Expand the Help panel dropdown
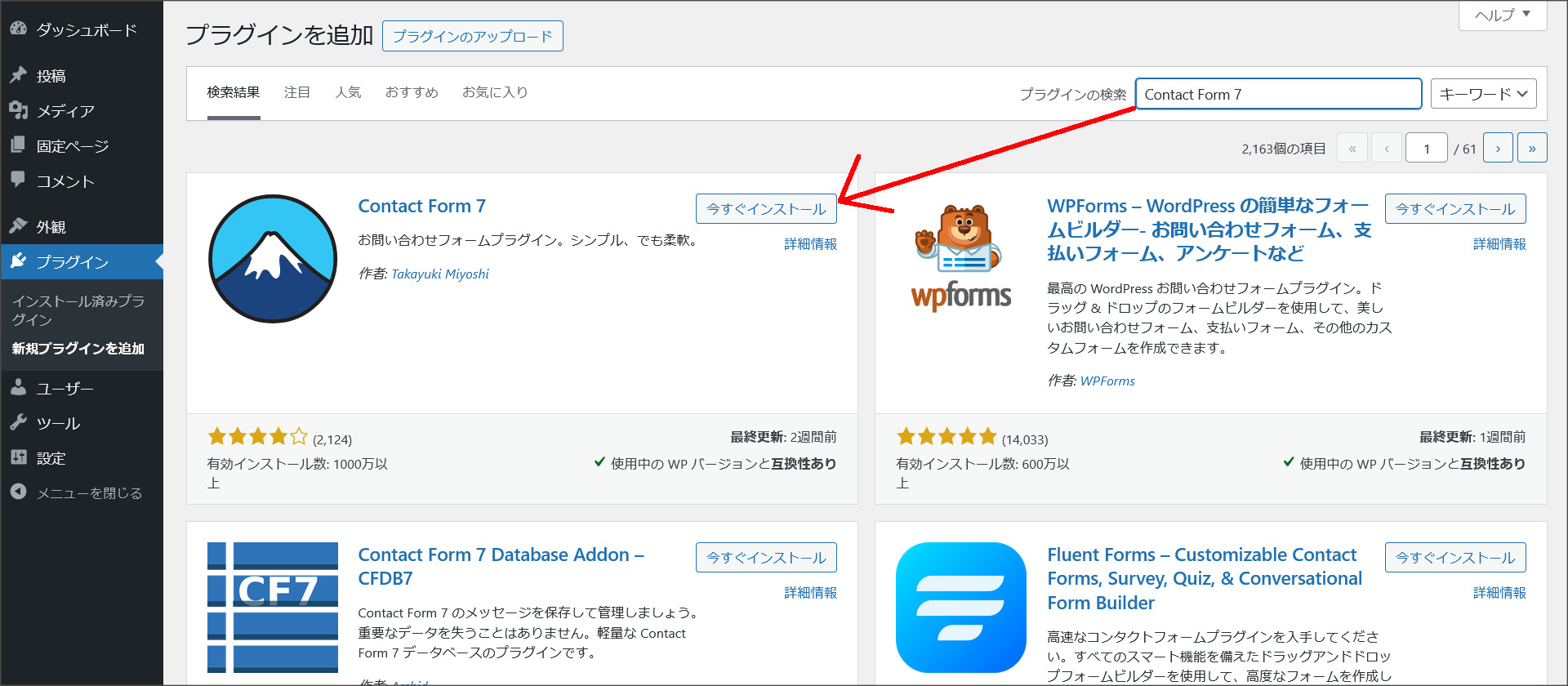Image resolution: width=1568 pixels, height=686 pixels. click(x=1503, y=15)
